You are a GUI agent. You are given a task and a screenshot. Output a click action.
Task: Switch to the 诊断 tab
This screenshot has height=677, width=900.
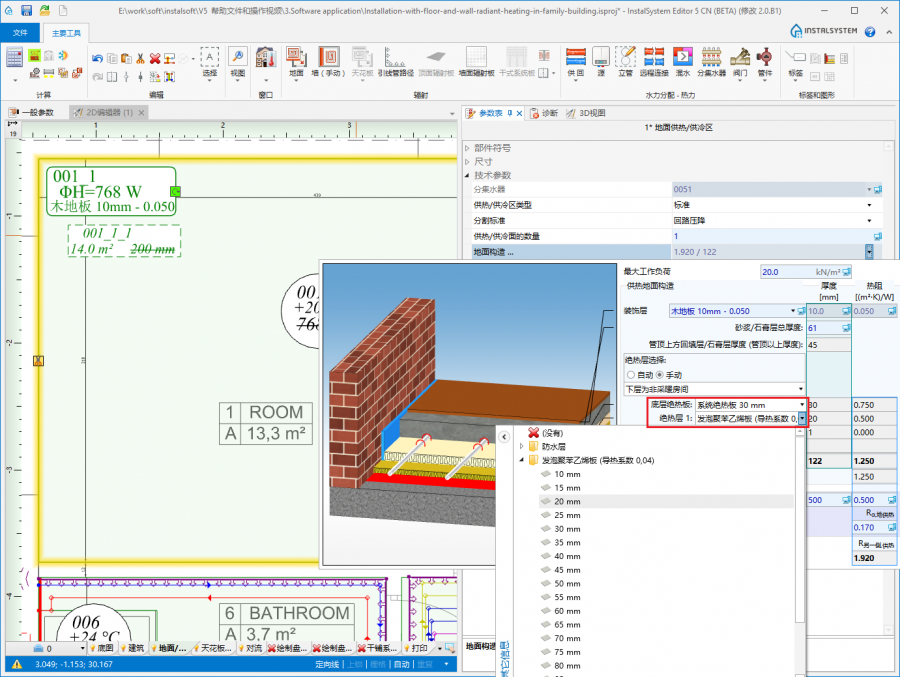[x=544, y=113]
